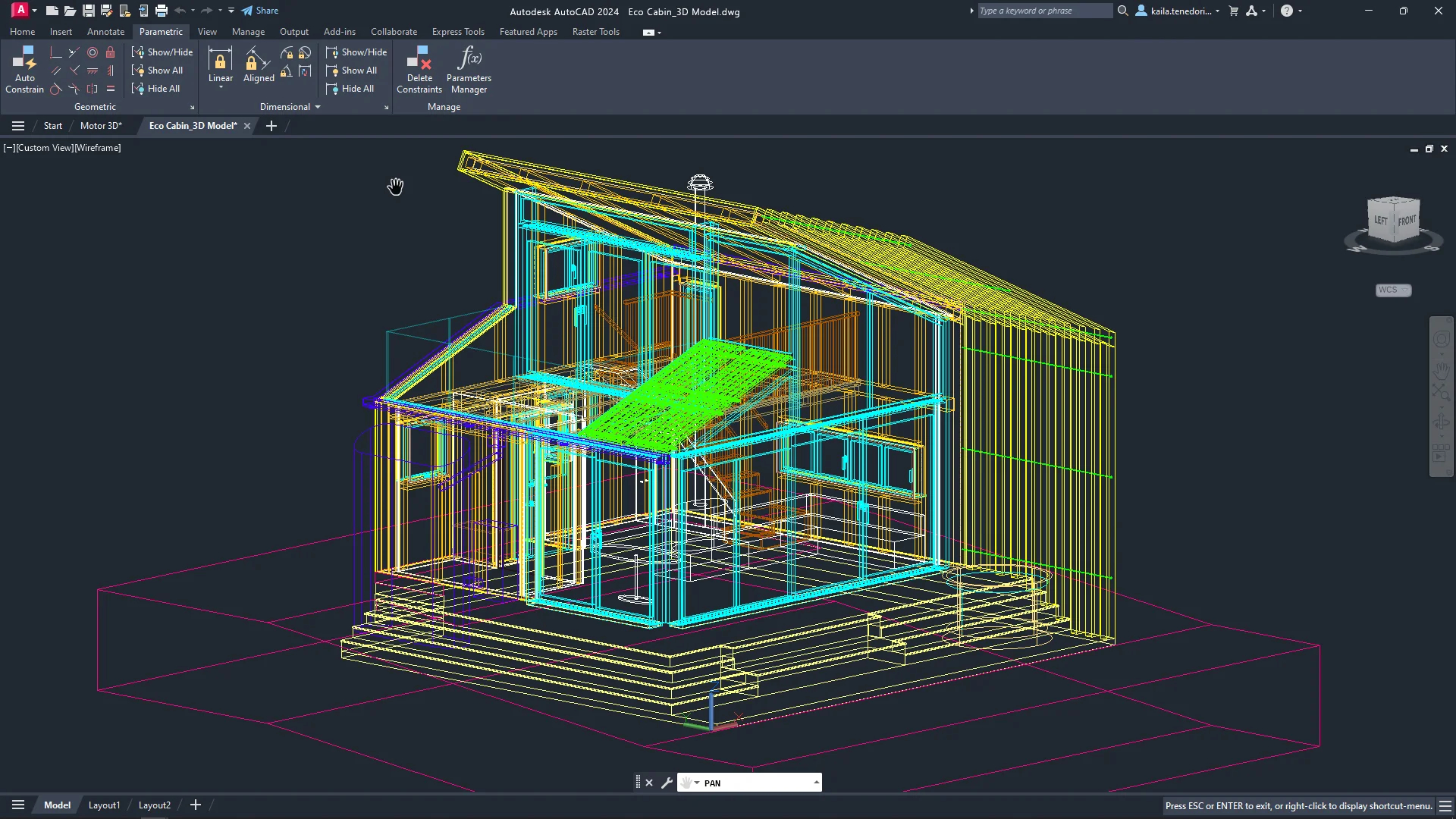The height and width of the screenshot is (819, 1456).
Task: Click the Motor 3D tab
Action: click(99, 125)
